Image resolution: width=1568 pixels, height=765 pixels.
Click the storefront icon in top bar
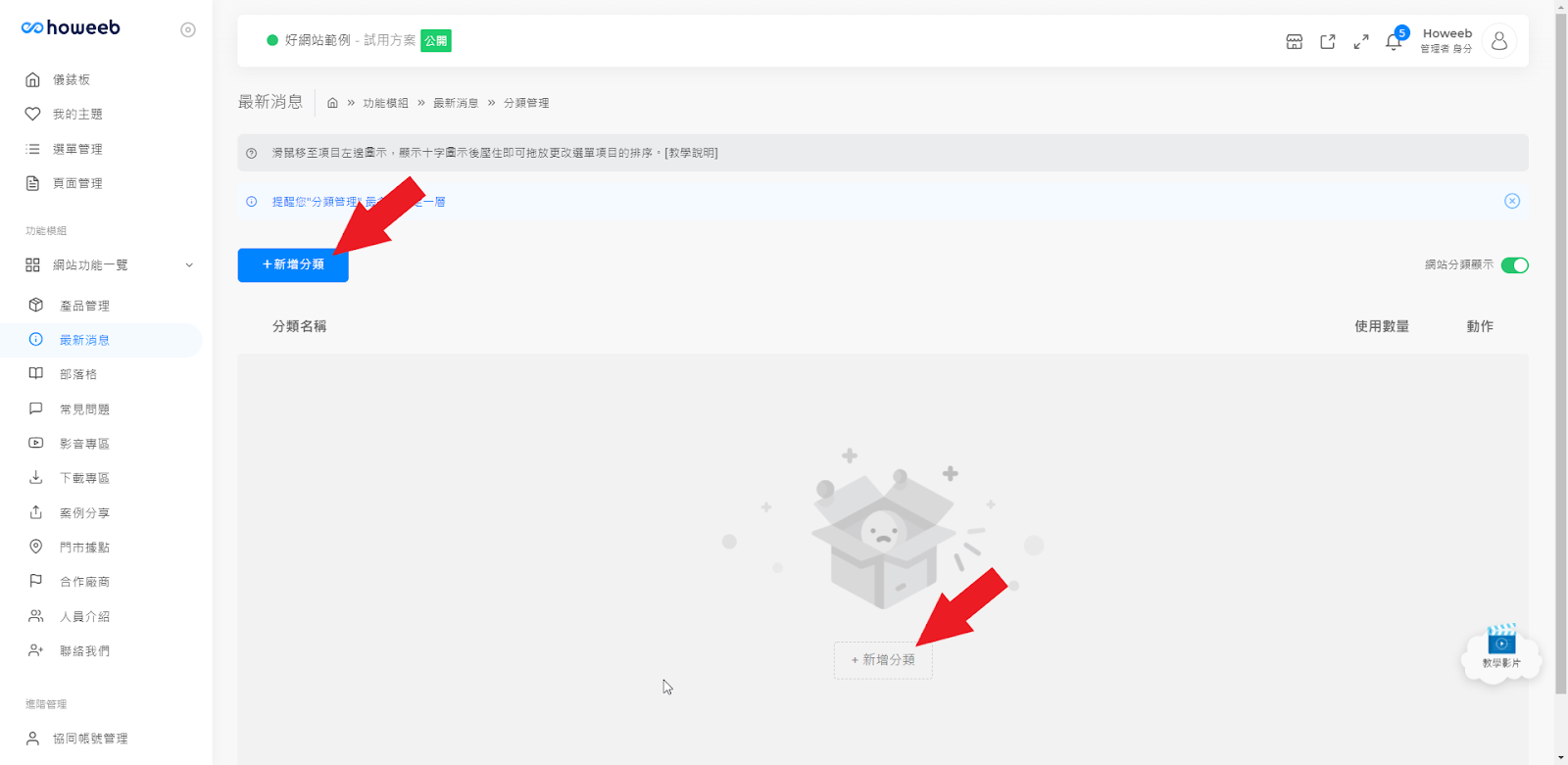pyautogui.click(x=1295, y=42)
